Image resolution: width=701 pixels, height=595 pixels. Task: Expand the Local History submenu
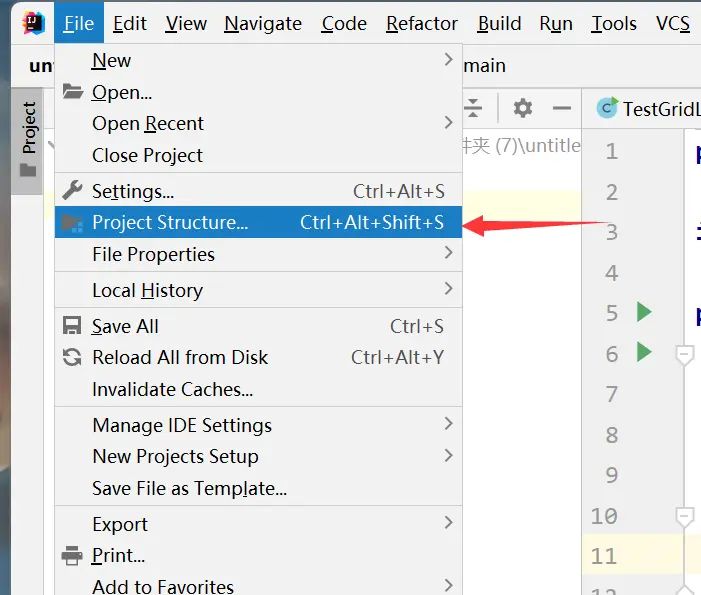coord(448,290)
